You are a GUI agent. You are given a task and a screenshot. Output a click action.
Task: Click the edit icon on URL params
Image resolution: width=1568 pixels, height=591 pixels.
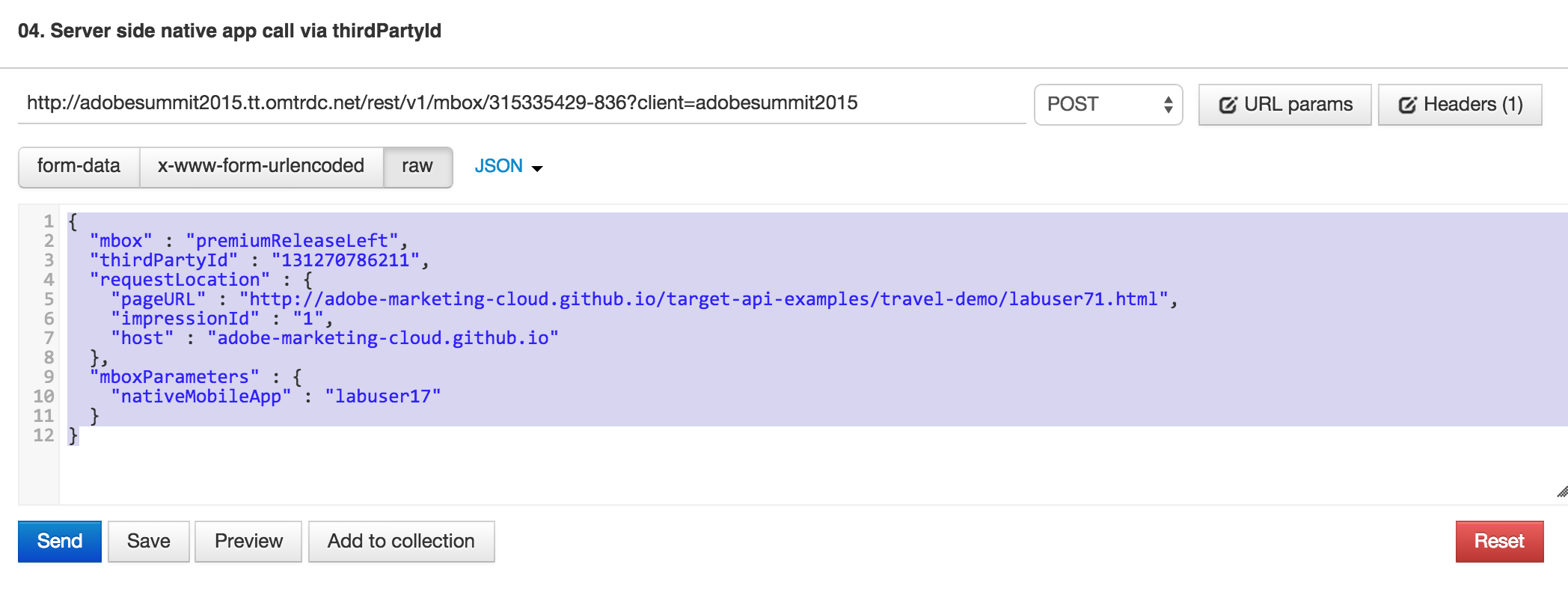[1228, 105]
